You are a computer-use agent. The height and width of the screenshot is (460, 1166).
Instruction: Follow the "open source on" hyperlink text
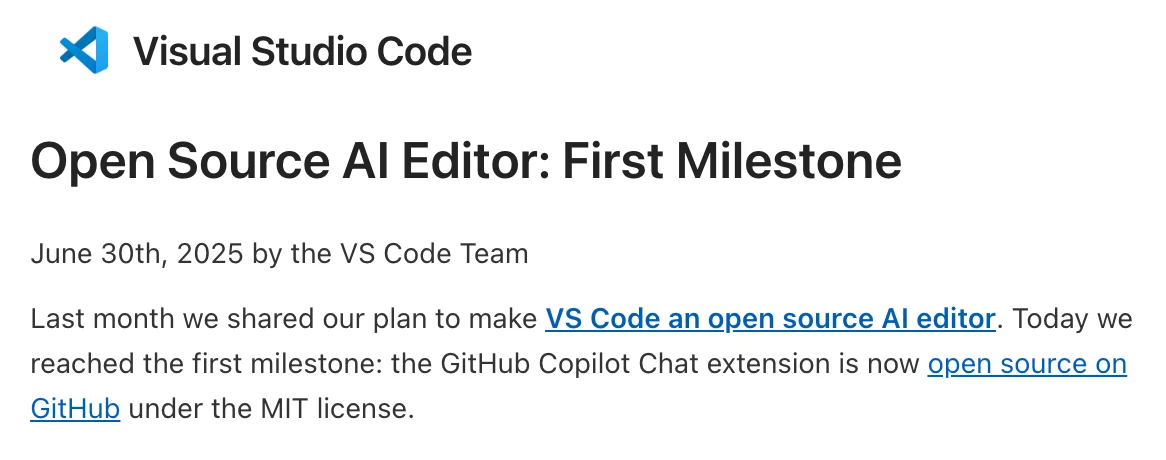(1027, 365)
